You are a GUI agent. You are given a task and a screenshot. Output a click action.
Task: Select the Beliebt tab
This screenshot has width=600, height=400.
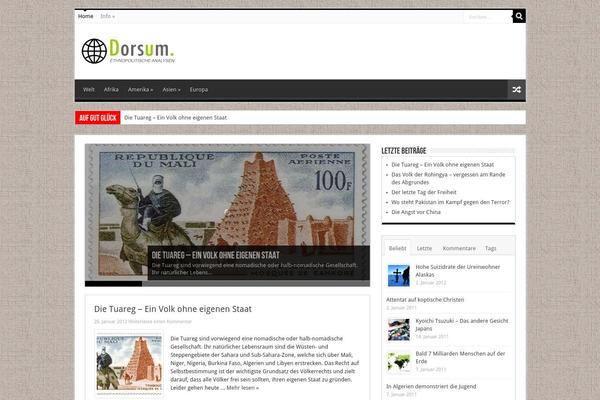pyautogui.click(x=397, y=248)
